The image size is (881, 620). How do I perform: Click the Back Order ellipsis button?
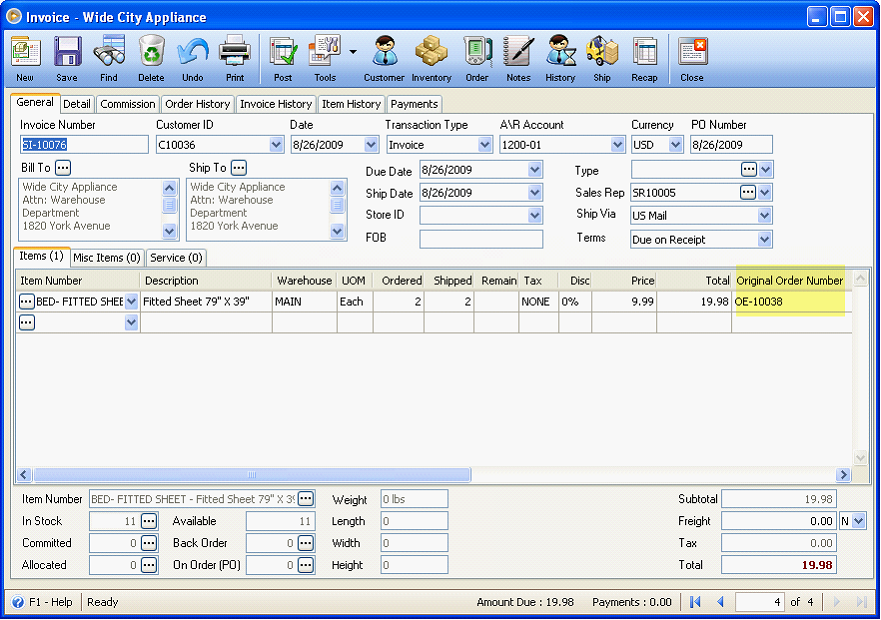coord(306,543)
